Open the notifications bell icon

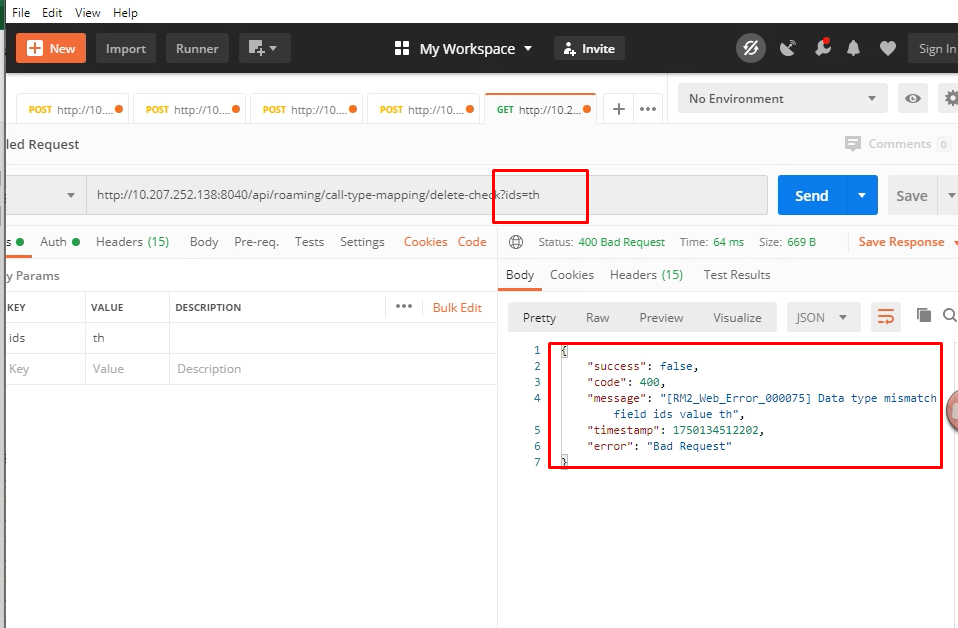pos(853,48)
